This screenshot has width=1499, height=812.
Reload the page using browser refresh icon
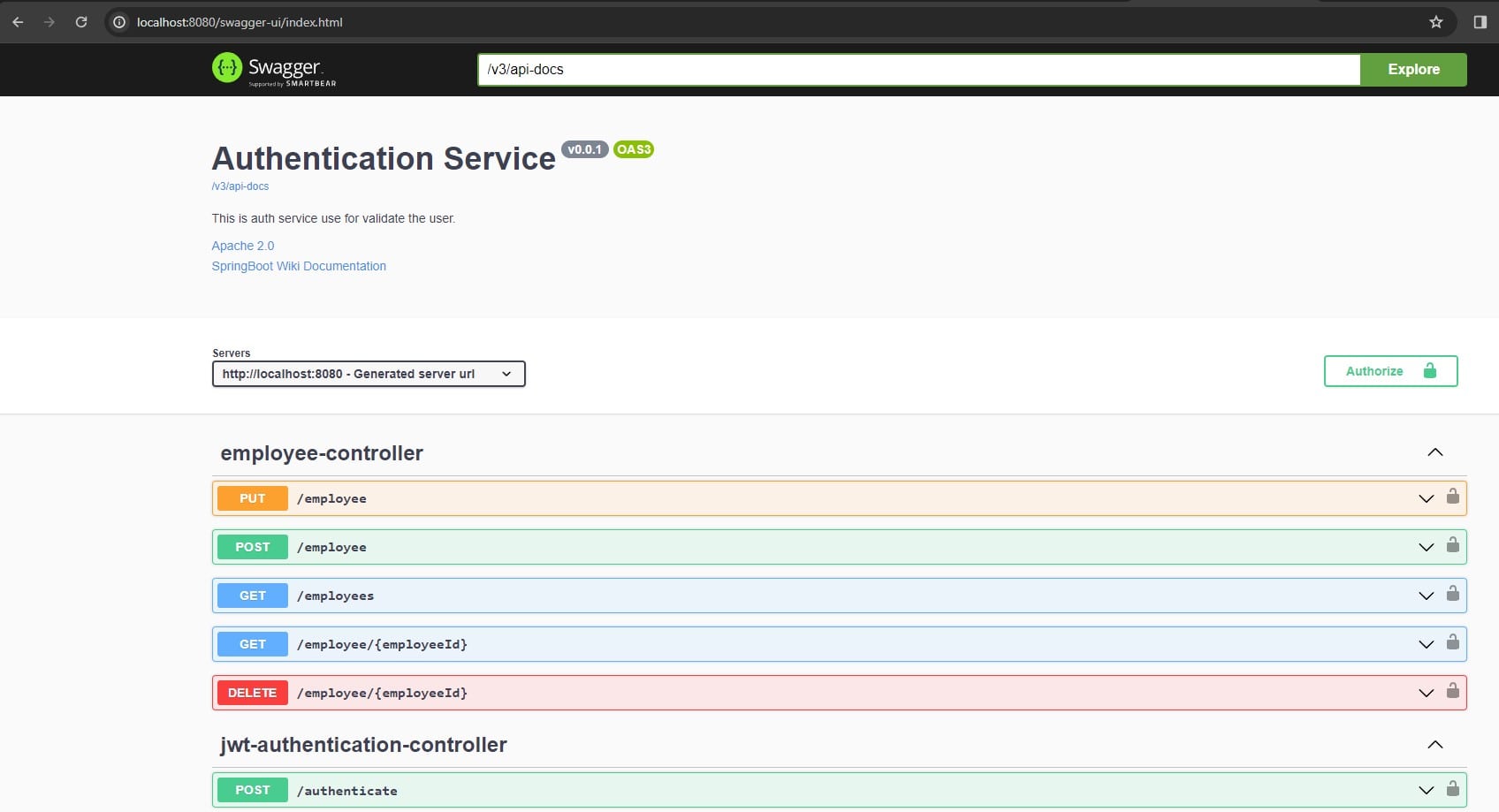[x=81, y=22]
